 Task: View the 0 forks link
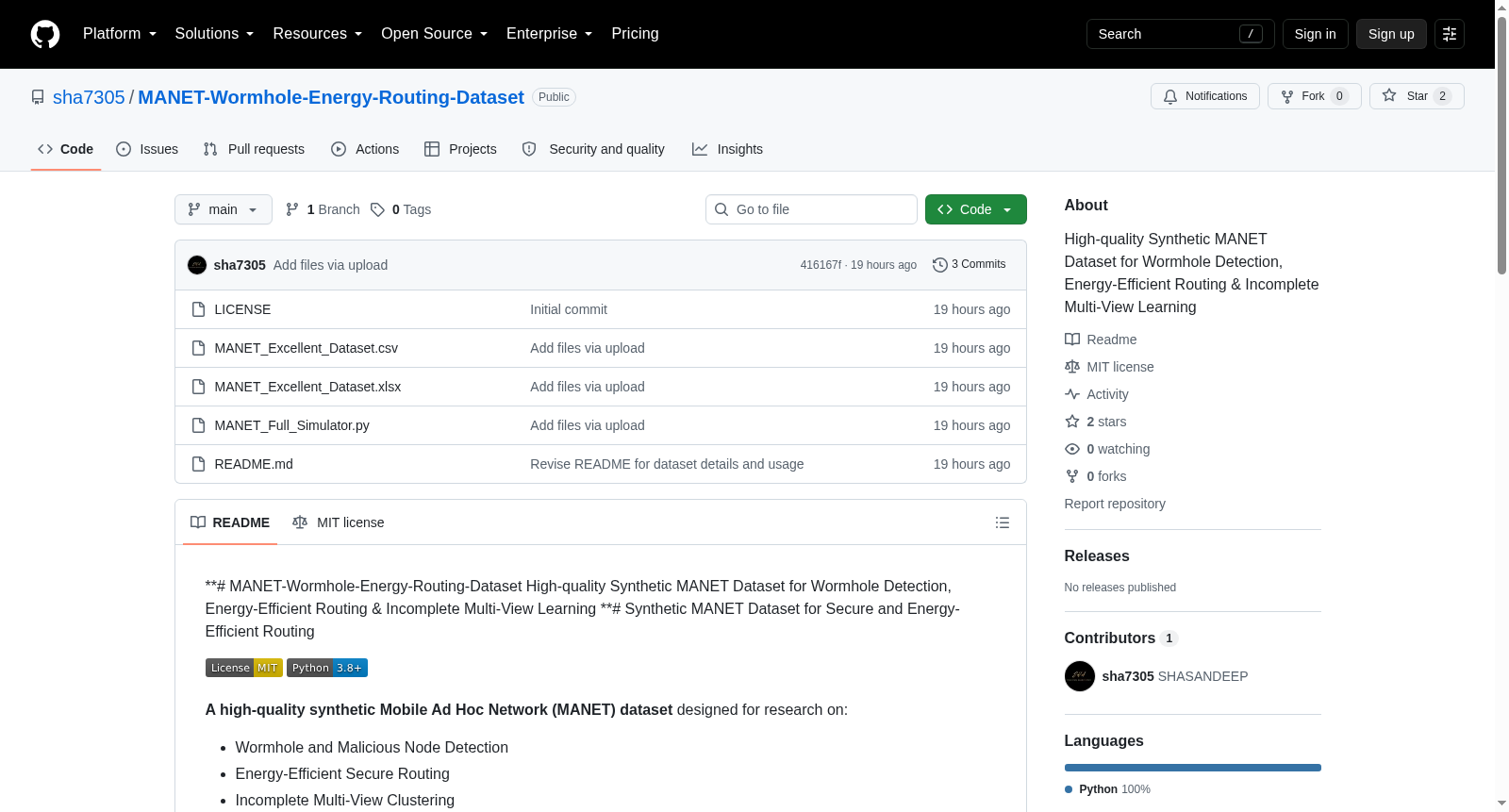(x=1096, y=476)
